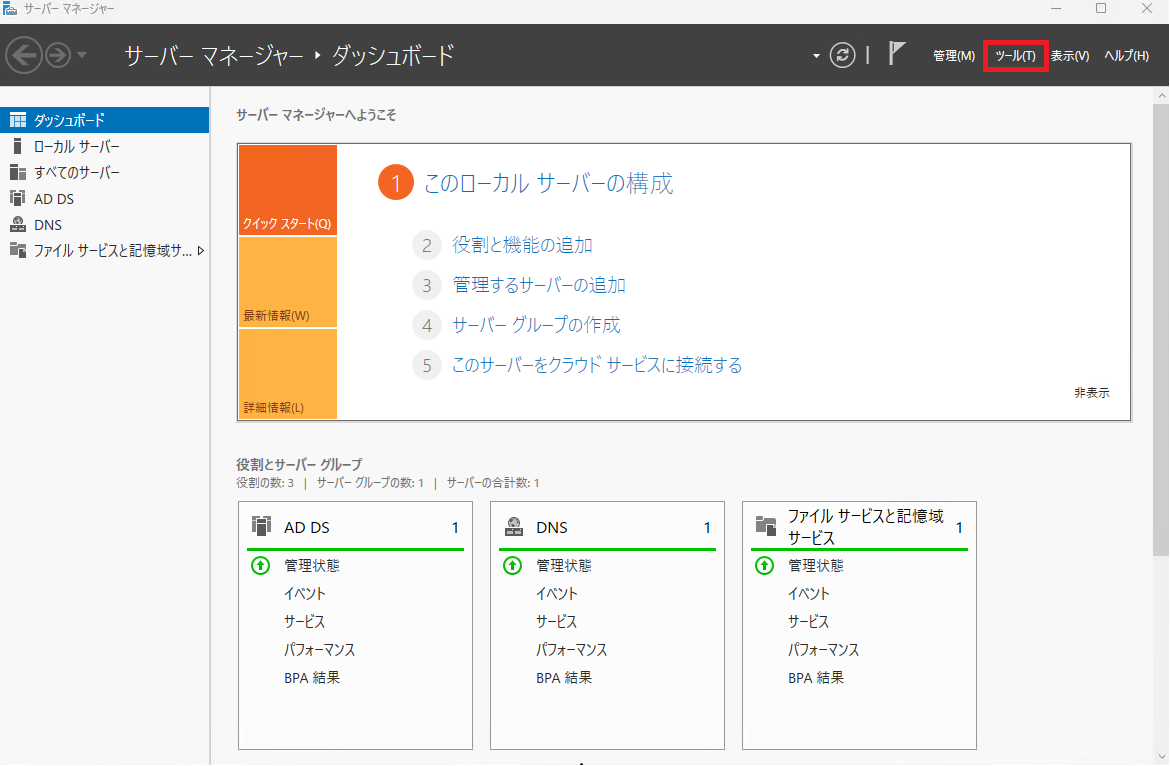Go back with the back arrow button
The height and width of the screenshot is (766, 1170).
point(24,55)
